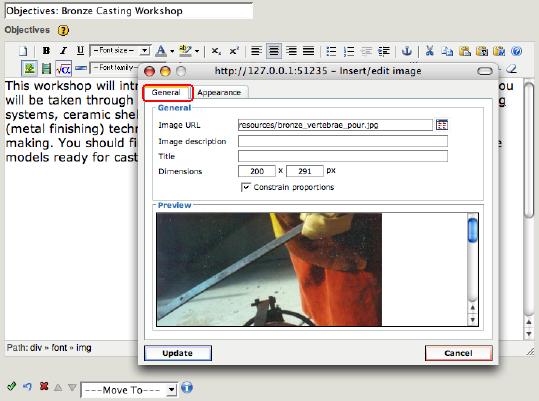Move iDevice down with triangle arrow
Screen dimensions: 539x401
72,388
